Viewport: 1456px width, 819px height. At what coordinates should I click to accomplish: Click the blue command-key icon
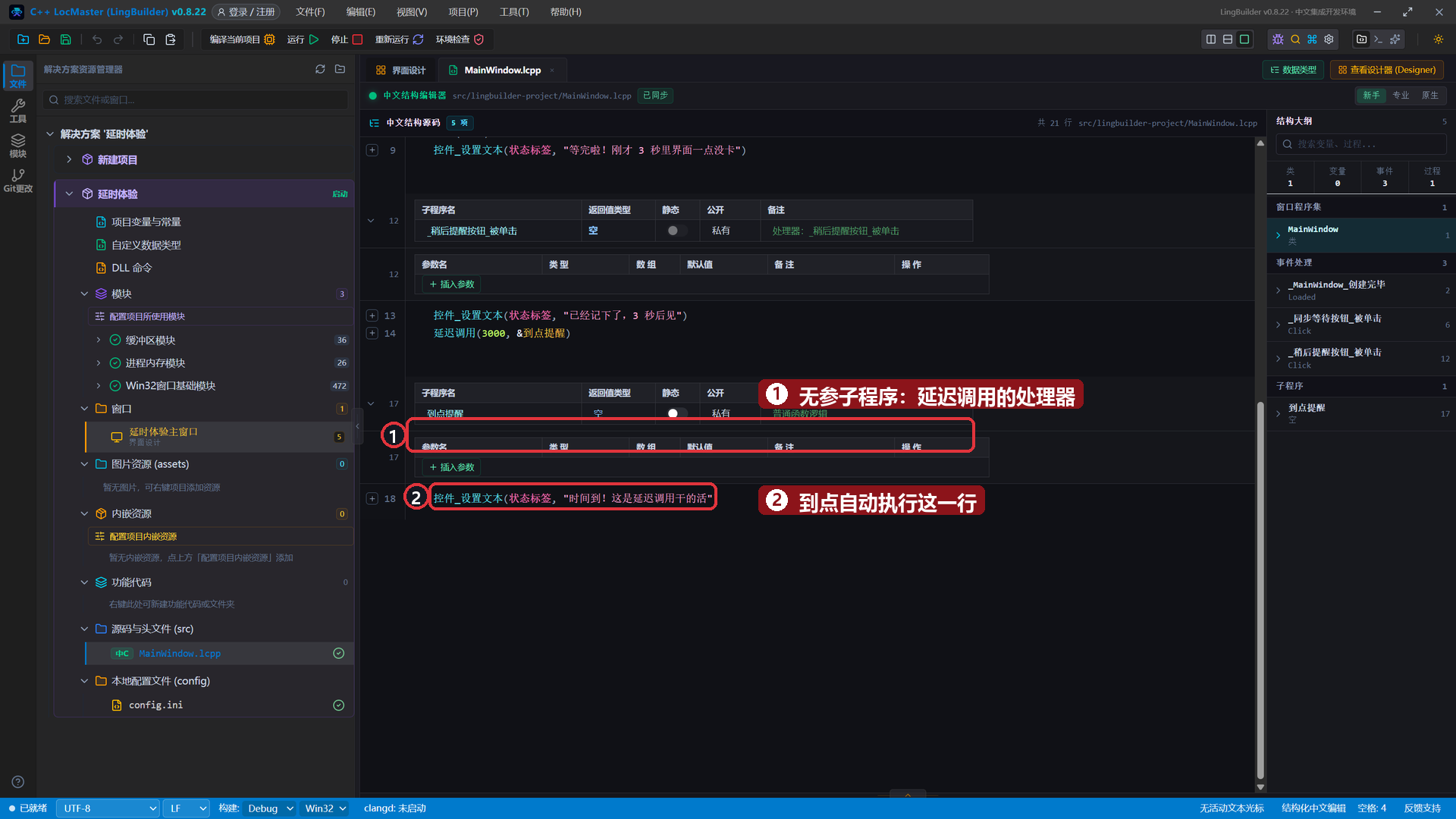1312,39
